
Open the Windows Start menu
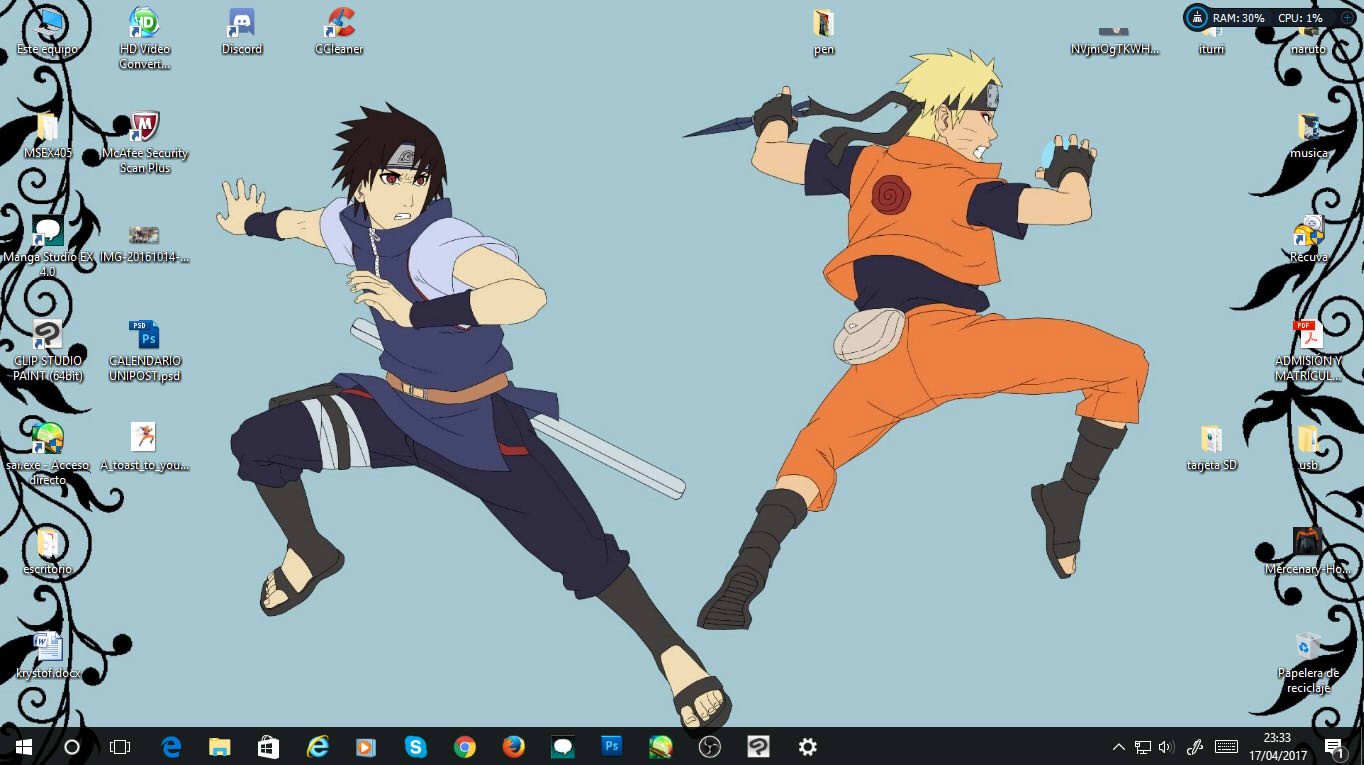click(x=24, y=746)
